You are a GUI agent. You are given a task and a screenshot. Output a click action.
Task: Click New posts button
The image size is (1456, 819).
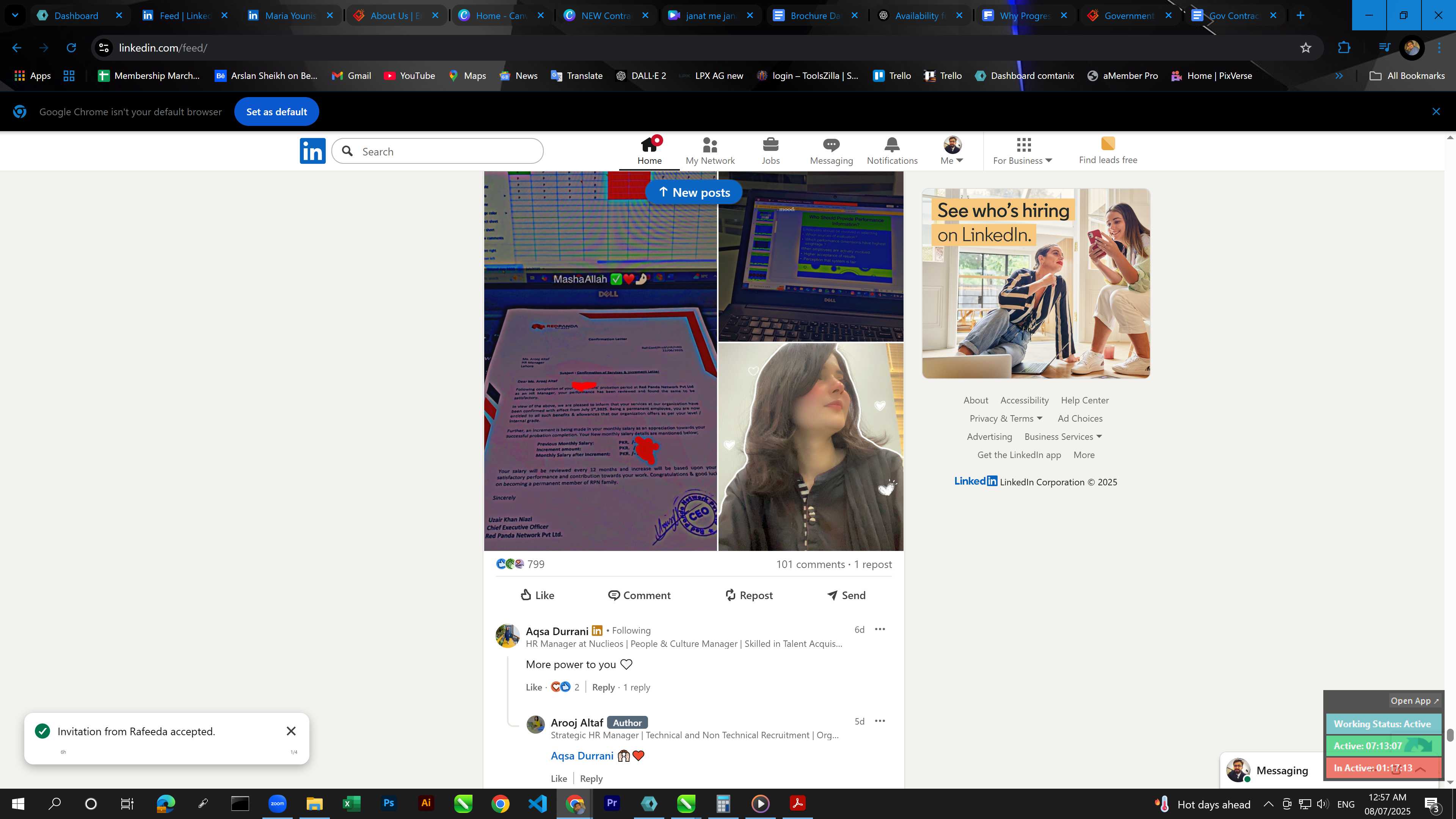(693, 192)
